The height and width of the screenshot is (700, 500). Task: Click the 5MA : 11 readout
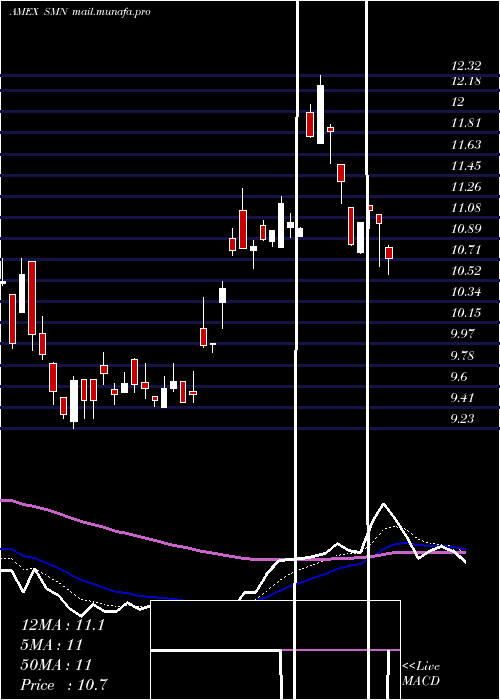pos(52,645)
